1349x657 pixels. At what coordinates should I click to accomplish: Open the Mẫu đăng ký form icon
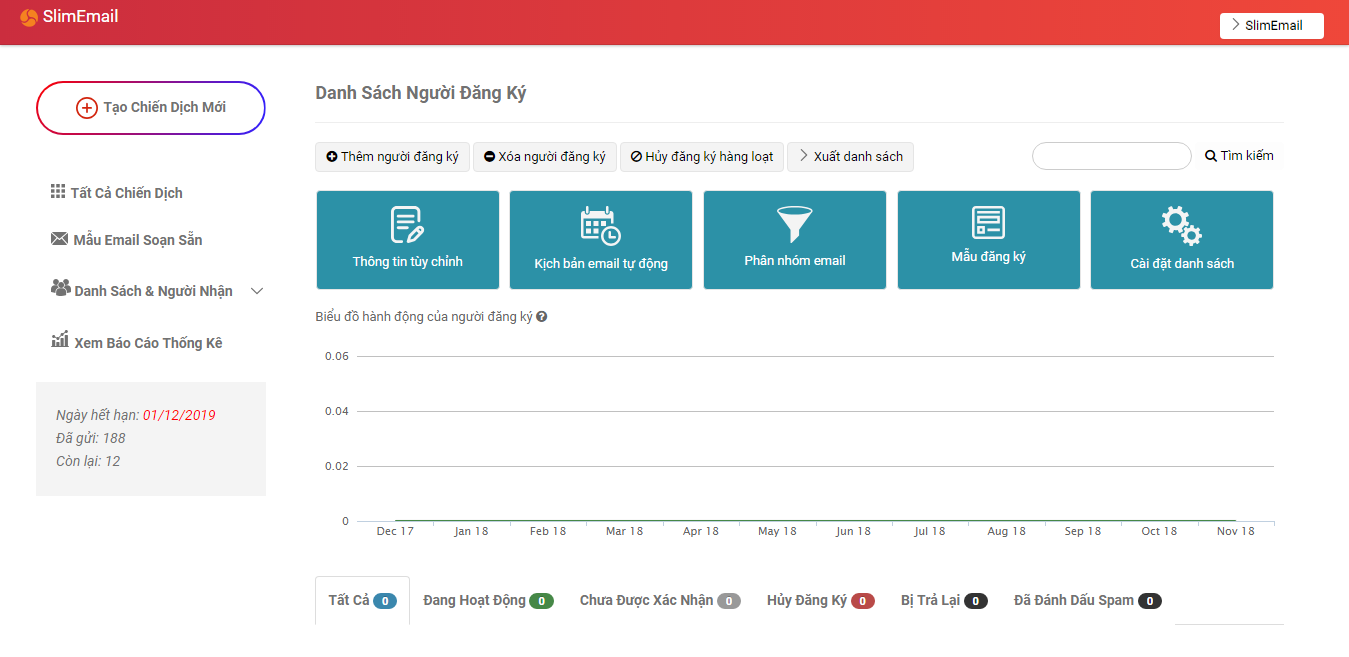[x=988, y=222]
